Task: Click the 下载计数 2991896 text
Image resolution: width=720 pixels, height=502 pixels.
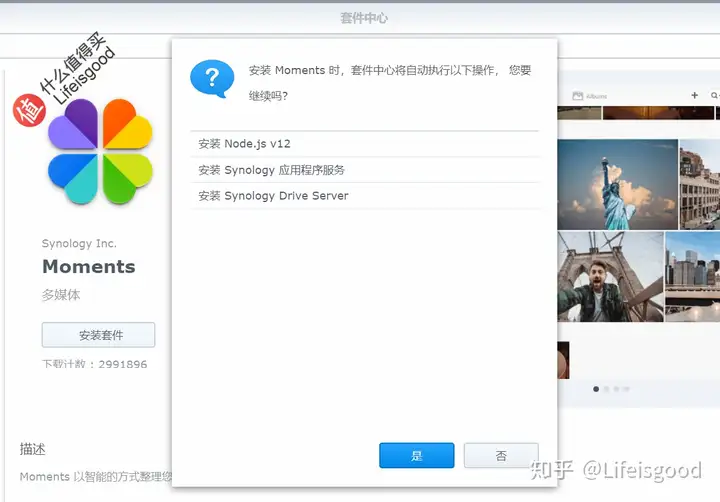Action: click(95, 364)
